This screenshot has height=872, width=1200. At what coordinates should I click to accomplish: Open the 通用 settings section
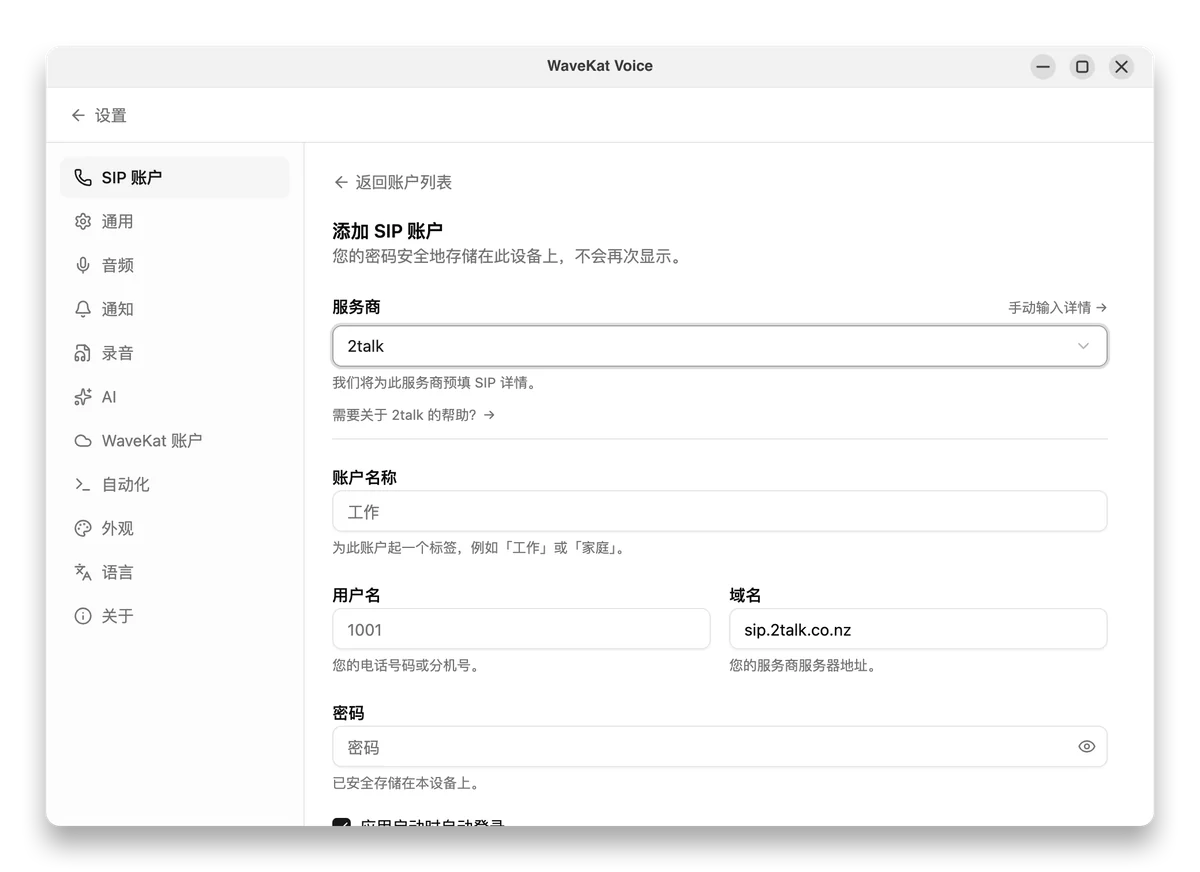[175, 222]
